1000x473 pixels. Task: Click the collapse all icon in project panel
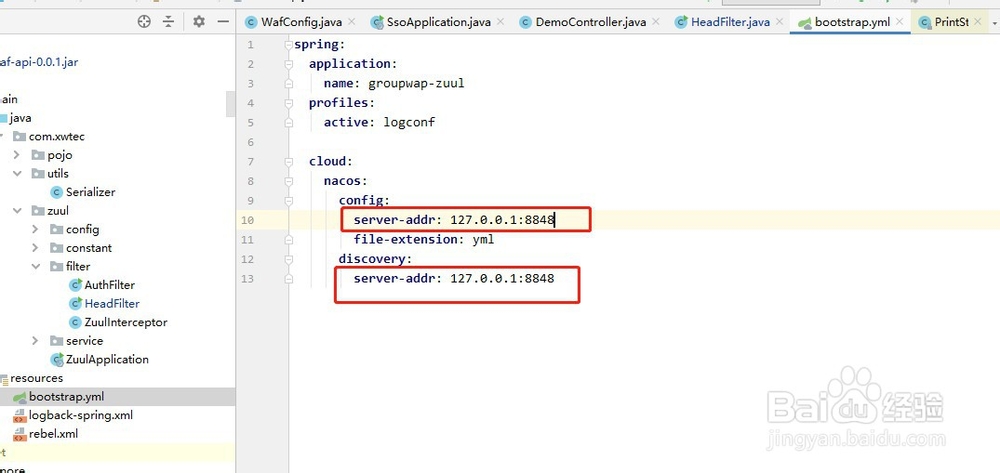168,22
